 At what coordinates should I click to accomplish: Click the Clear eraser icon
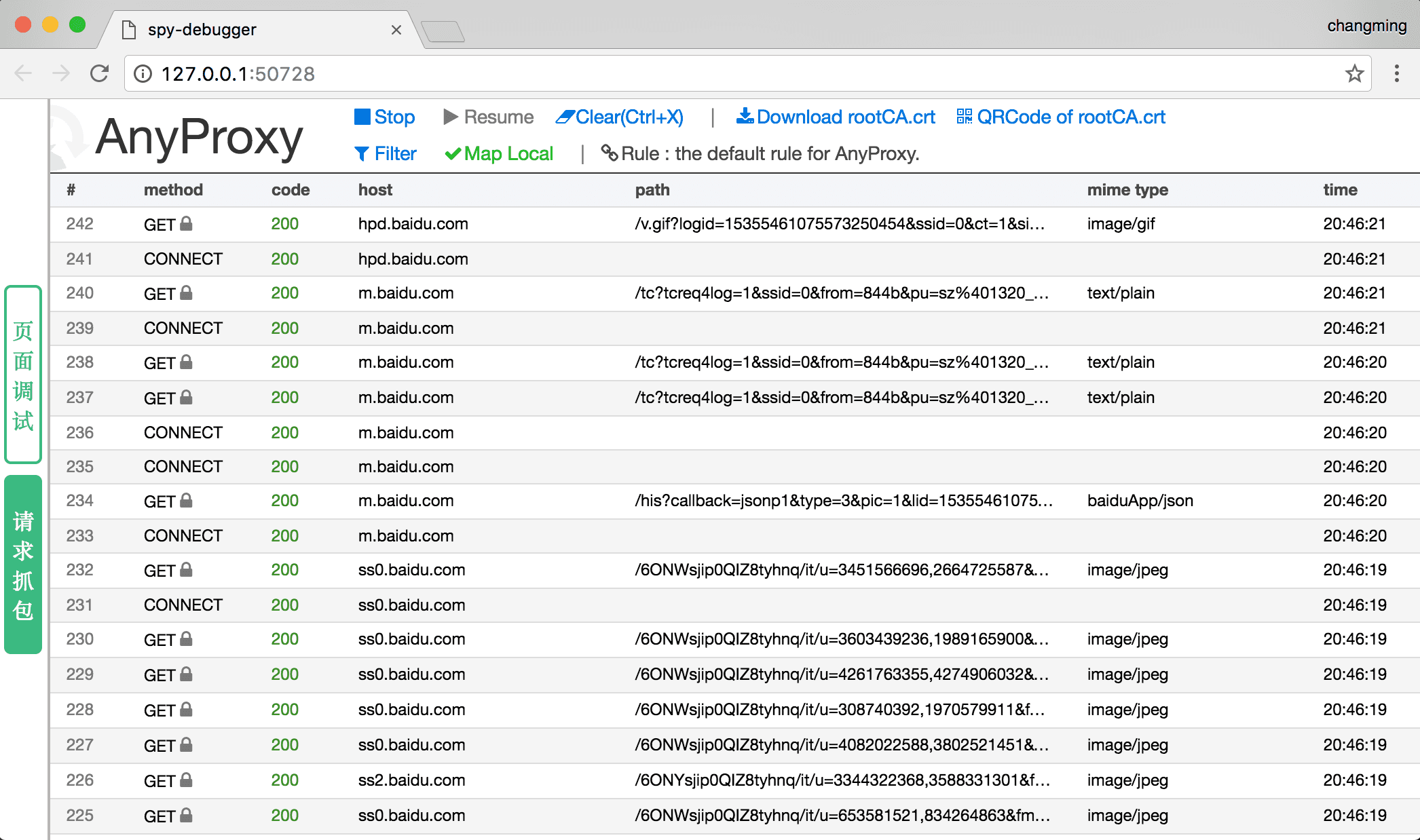point(565,117)
